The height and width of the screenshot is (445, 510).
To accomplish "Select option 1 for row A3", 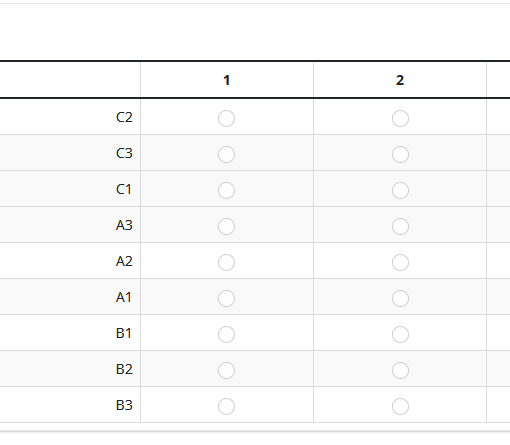I will point(226,226).
